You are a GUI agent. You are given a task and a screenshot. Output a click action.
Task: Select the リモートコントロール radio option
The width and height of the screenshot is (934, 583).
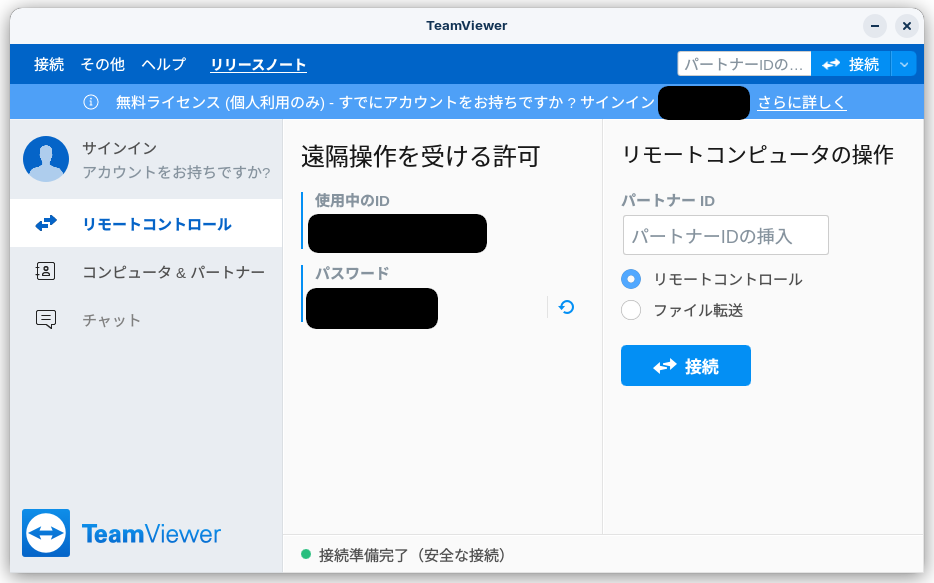(x=631, y=279)
